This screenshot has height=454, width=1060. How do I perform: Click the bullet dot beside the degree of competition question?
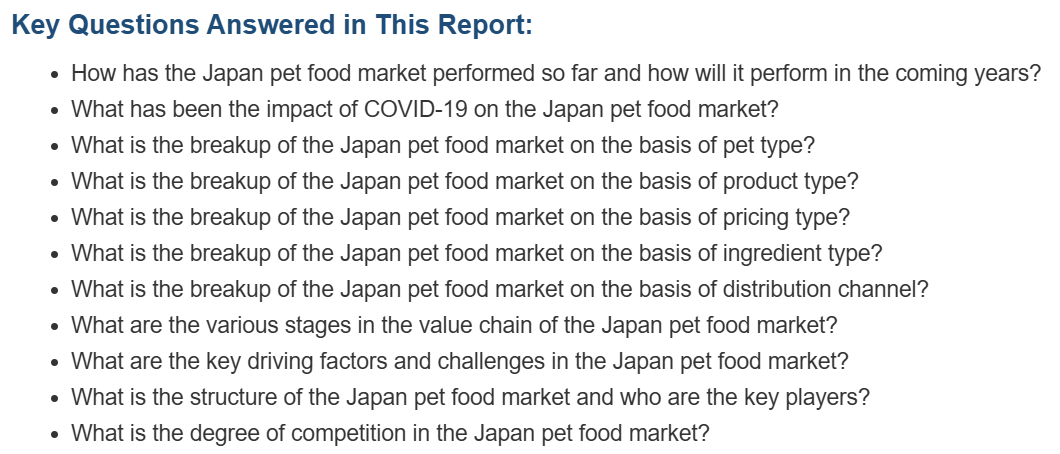coord(55,434)
